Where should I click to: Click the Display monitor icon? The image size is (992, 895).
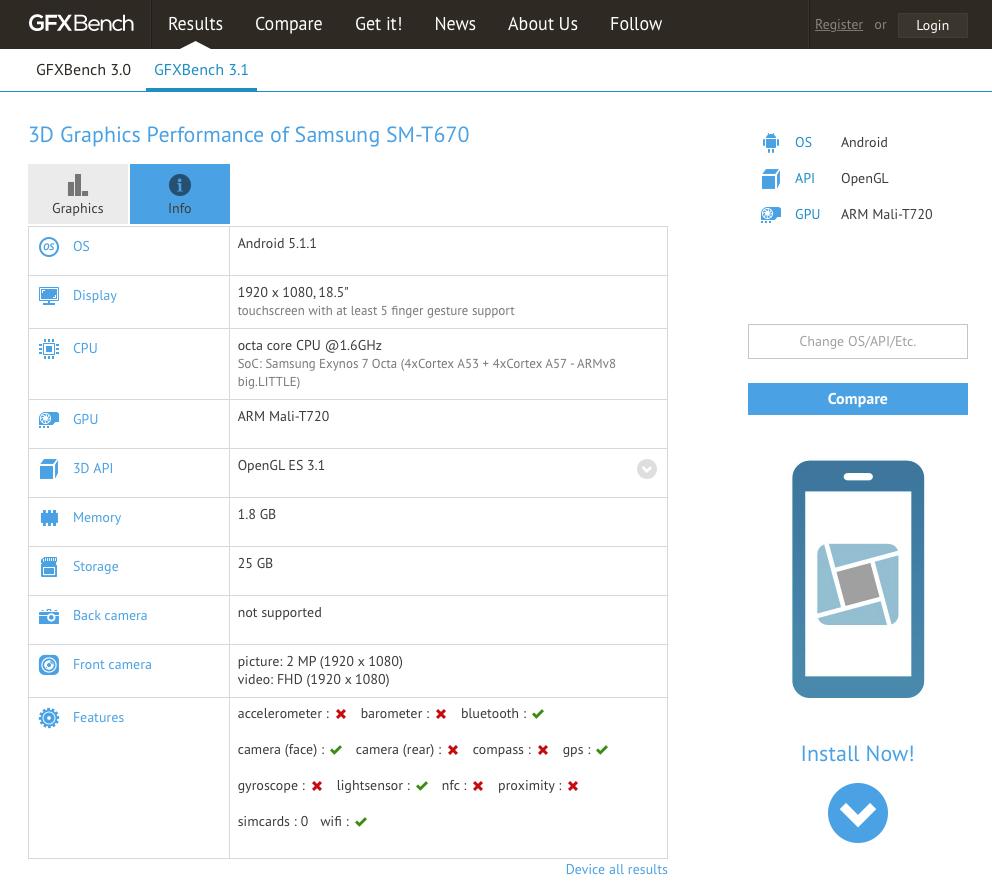tap(48, 296)
